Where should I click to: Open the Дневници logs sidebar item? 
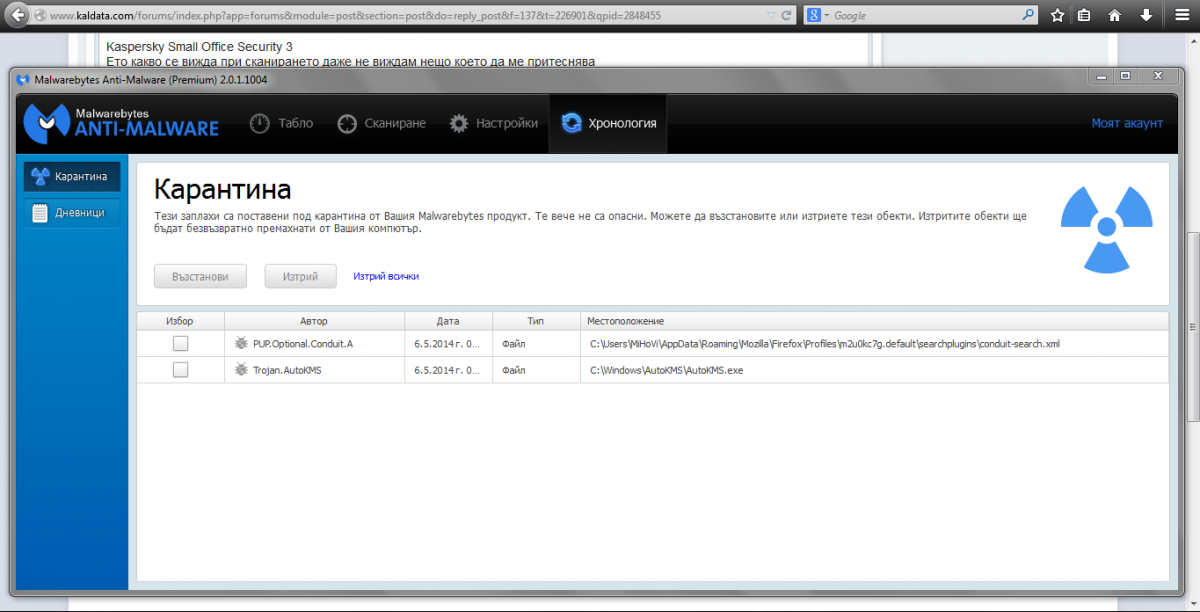coord(72,213)
